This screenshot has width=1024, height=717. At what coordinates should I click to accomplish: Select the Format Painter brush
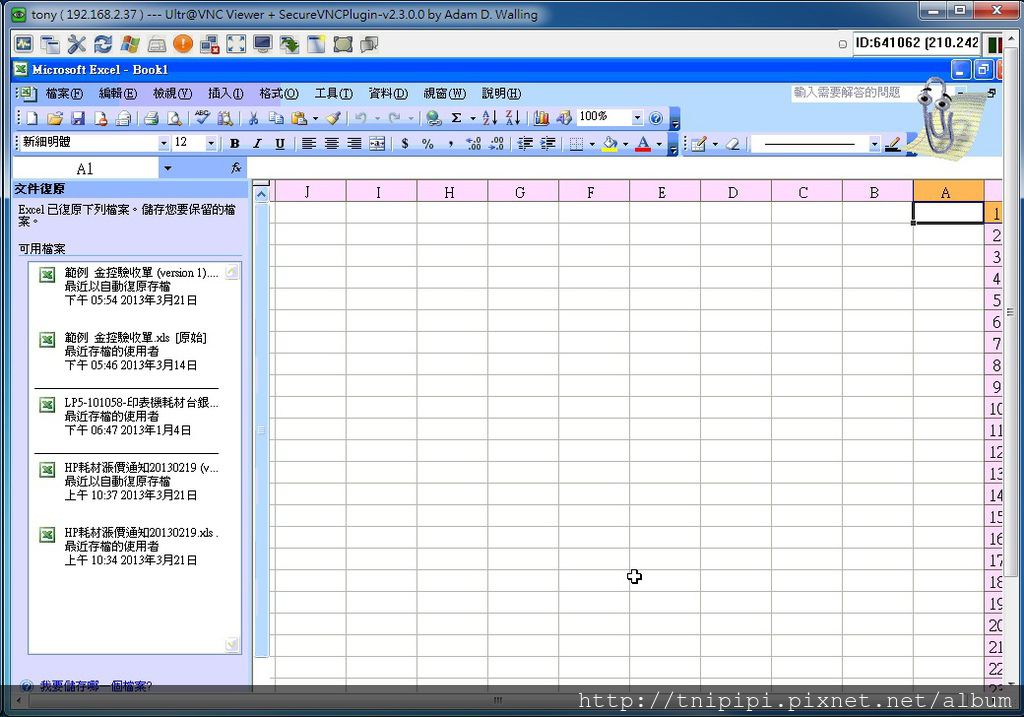point(333,118)
